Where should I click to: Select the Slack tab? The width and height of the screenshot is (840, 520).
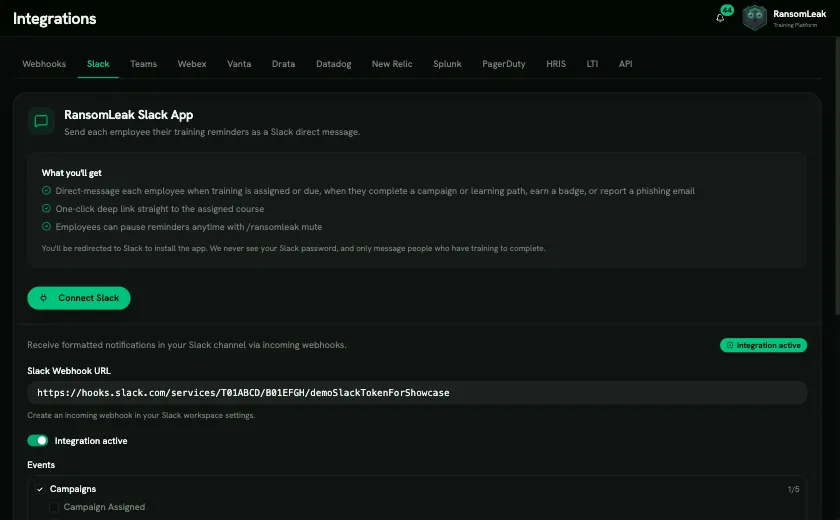coord(98,64)
